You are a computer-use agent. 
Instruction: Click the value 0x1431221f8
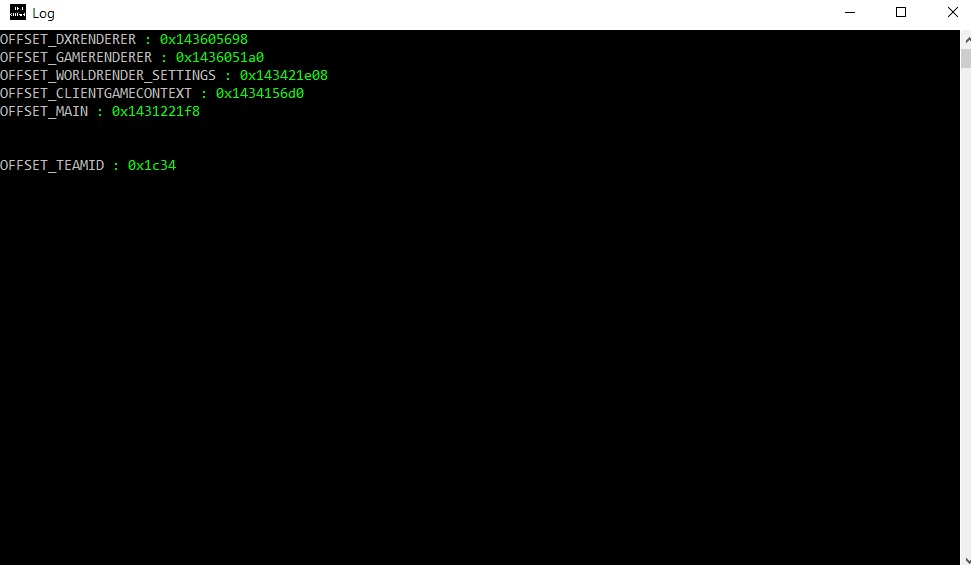click(x=156, y=111)
